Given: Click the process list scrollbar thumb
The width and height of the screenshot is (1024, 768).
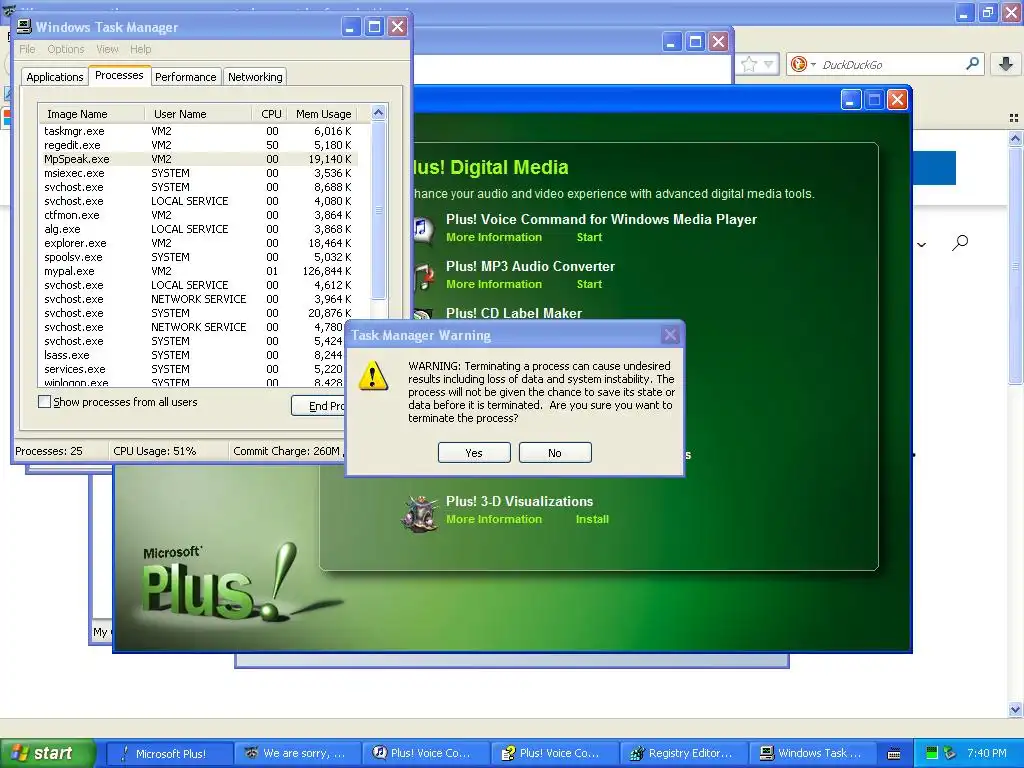Looking at the screenshot, I should click(x=378, y=210).
